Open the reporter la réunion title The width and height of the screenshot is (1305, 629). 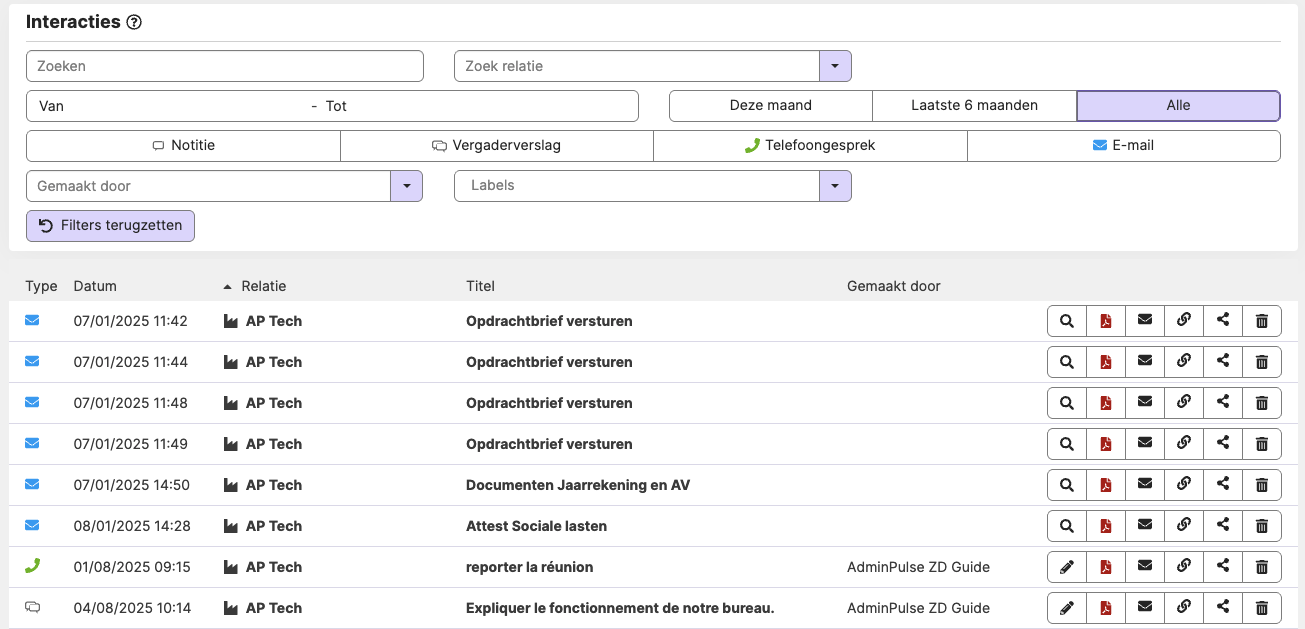click(530, 567)
